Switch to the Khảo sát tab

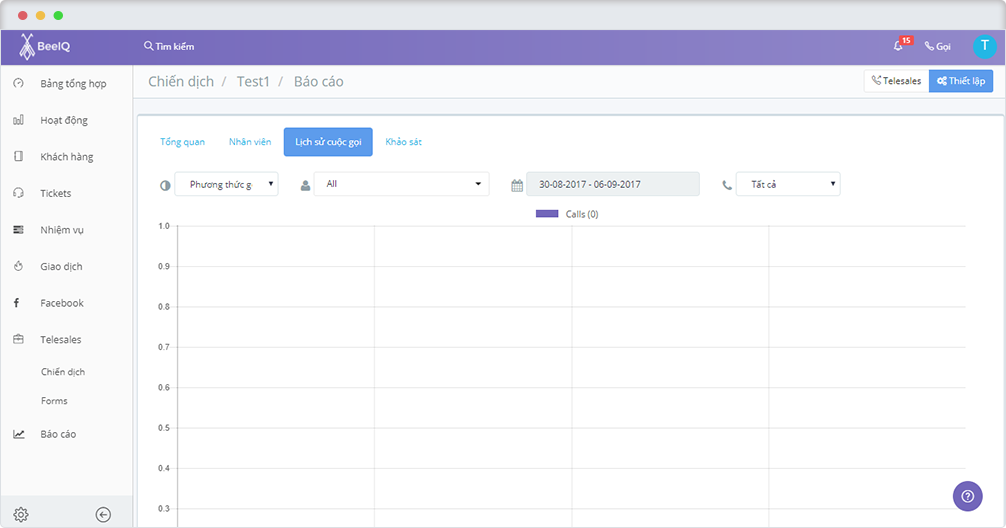coord(403,142)
